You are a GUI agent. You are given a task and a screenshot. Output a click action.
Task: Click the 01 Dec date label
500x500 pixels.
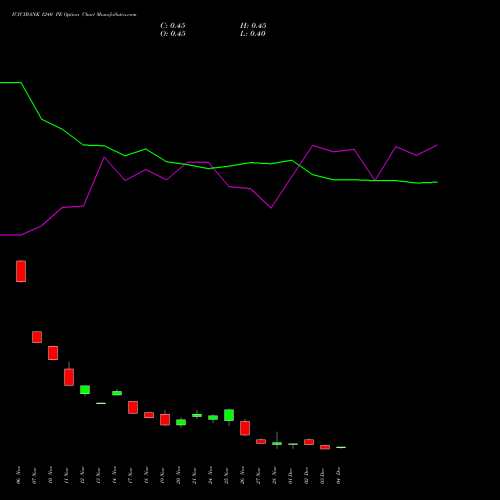point(290,475)
